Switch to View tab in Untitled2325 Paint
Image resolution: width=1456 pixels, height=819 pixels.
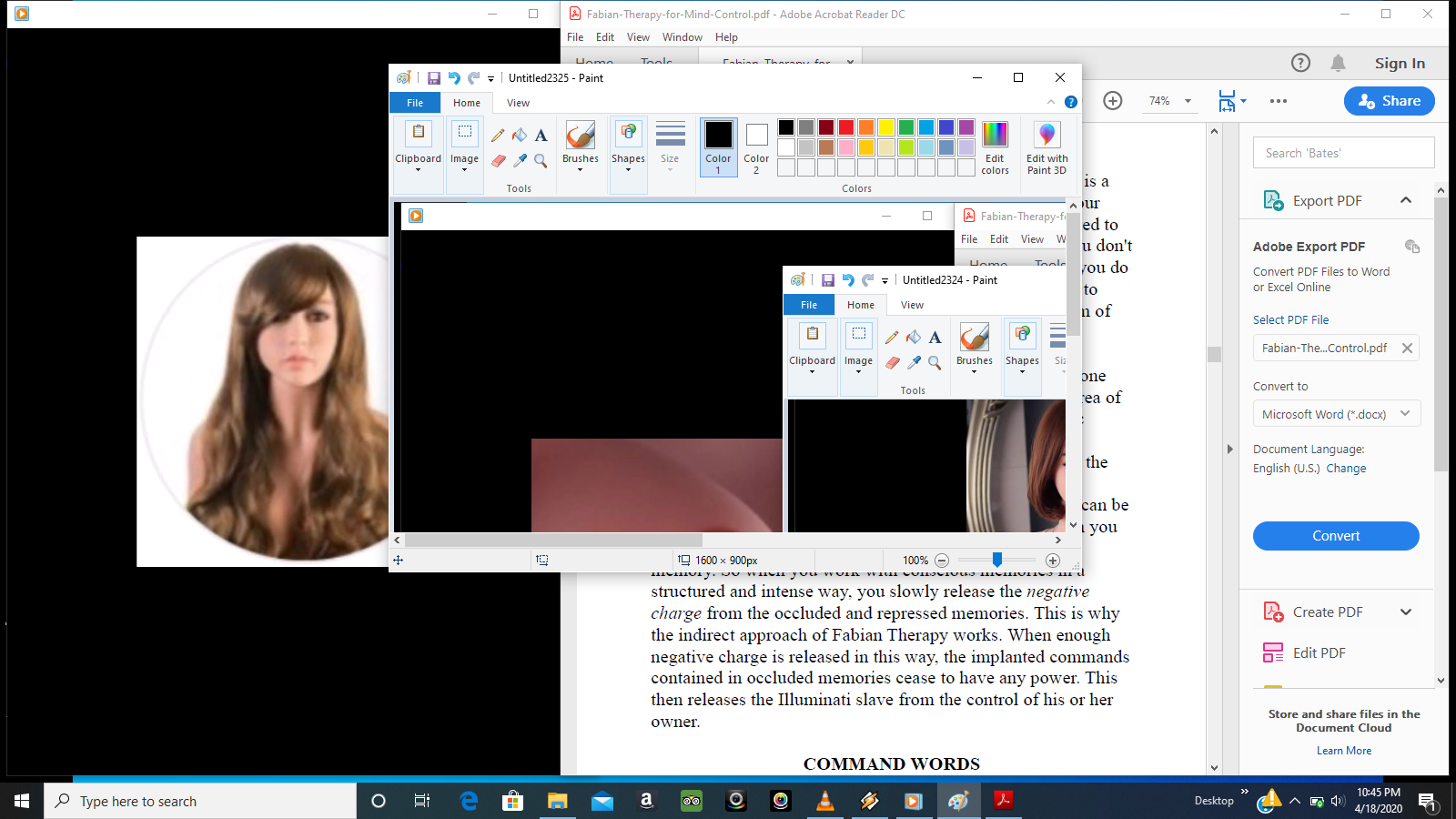pos(519,103)
